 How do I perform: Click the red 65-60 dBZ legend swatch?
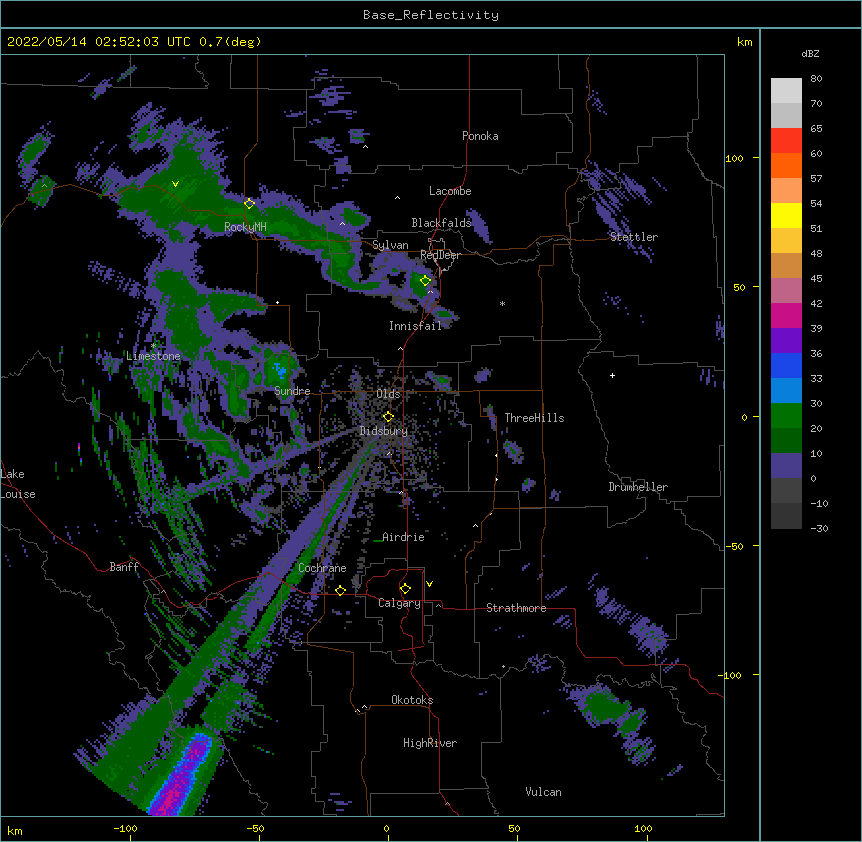pos(786,141)
